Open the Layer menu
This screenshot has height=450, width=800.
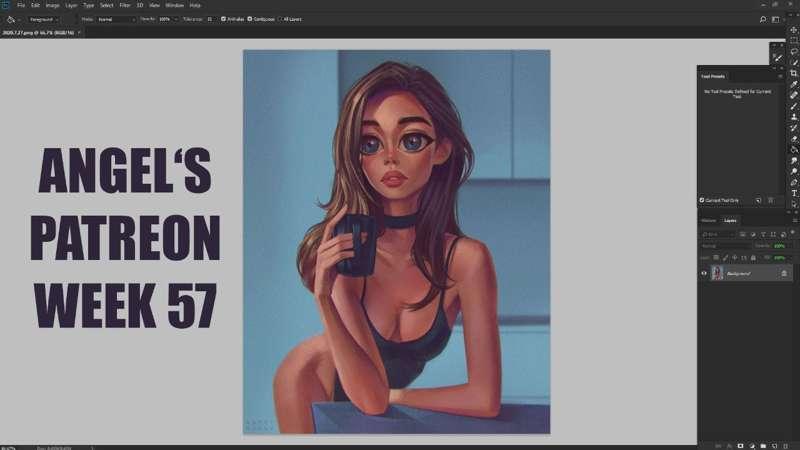[71, 5]
